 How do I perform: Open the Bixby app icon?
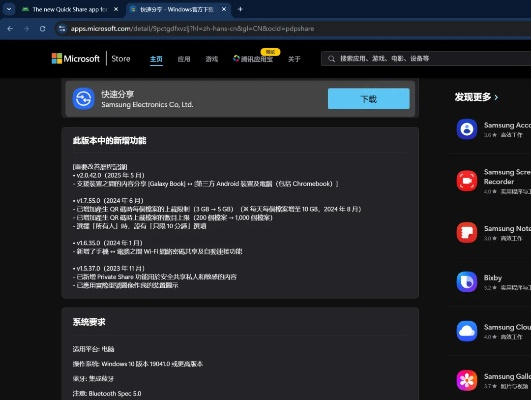(467, 281)
